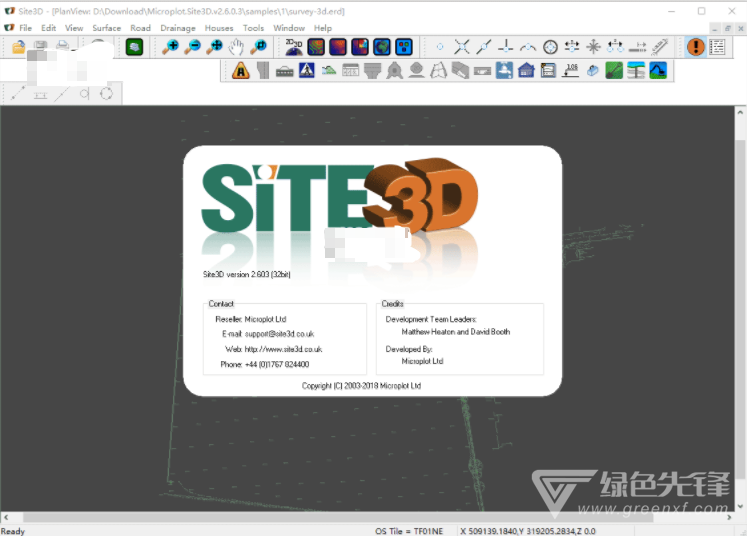Select the perpendicular snap icon
The image size is (747, 536).
pyautogui.click(x=505, y=47)
